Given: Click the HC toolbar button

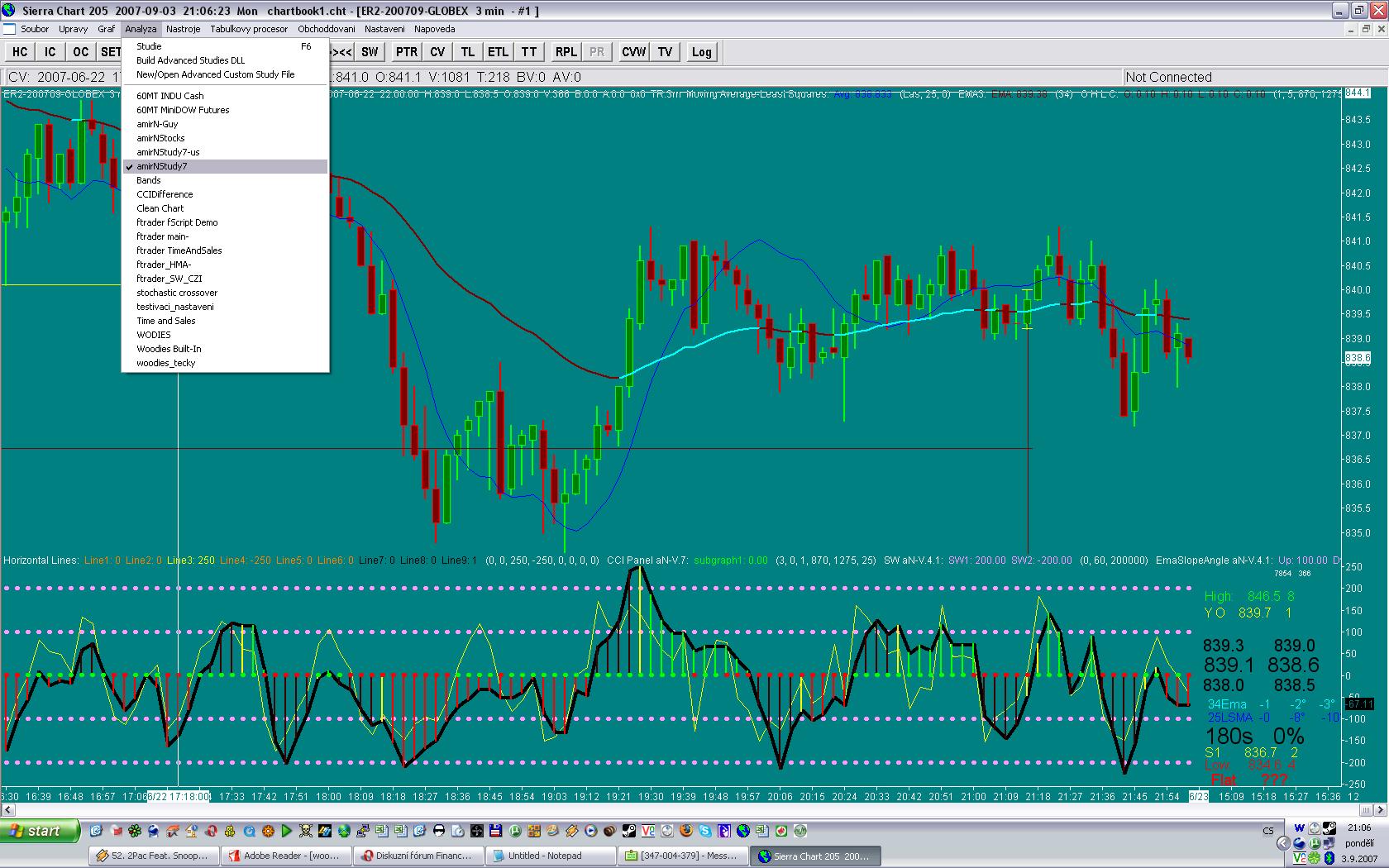Looking at the screenshot, I should point(20,52).
